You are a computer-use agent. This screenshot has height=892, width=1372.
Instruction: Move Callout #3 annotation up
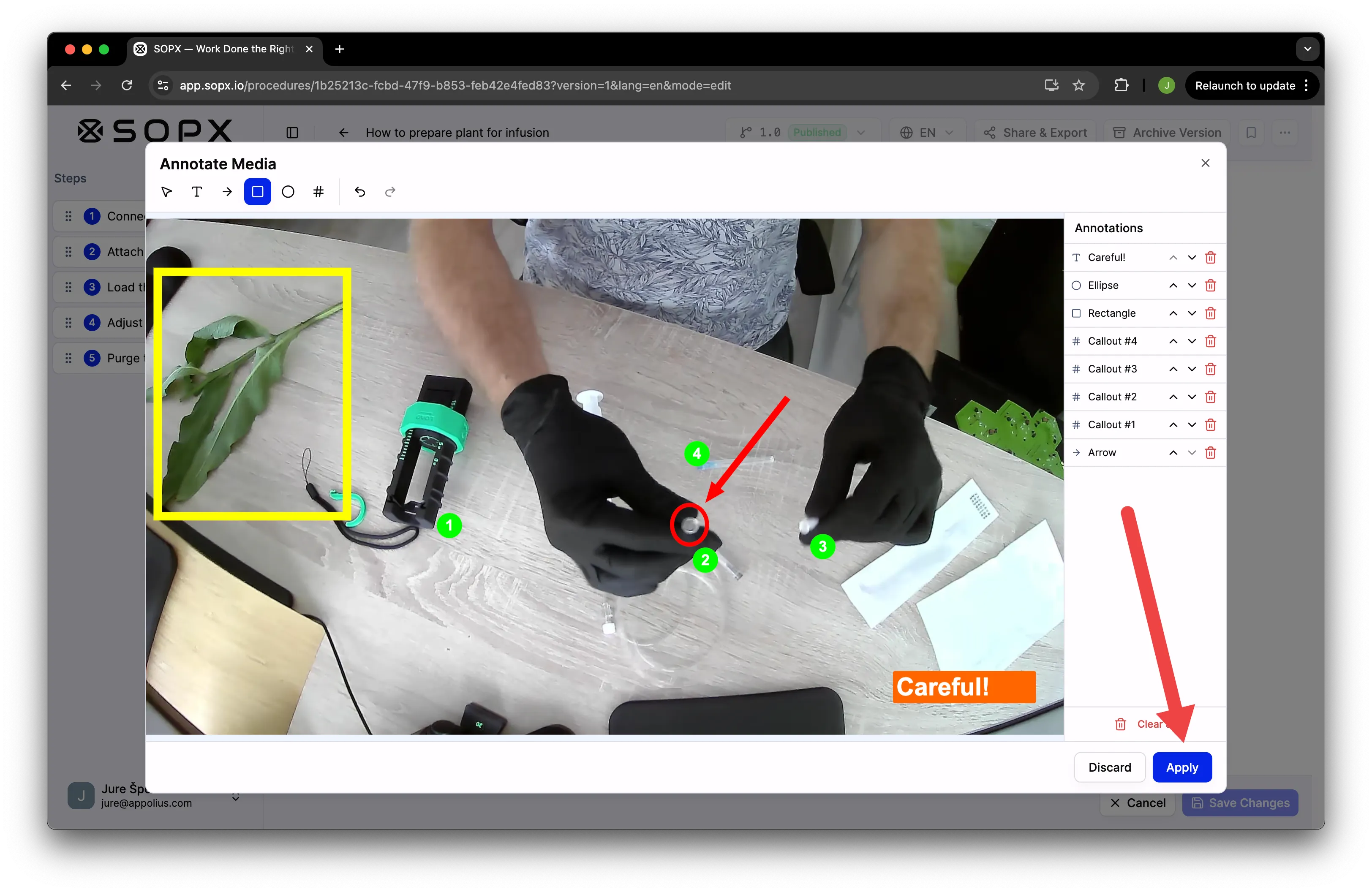[x=1173, y=369]
